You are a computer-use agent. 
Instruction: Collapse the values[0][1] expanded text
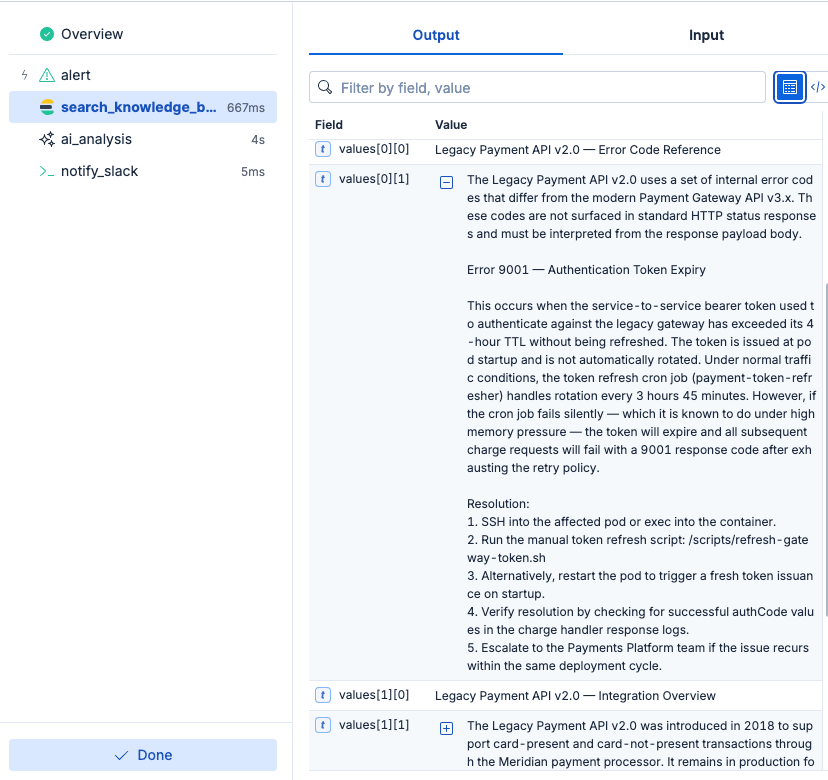click(447, 182)
